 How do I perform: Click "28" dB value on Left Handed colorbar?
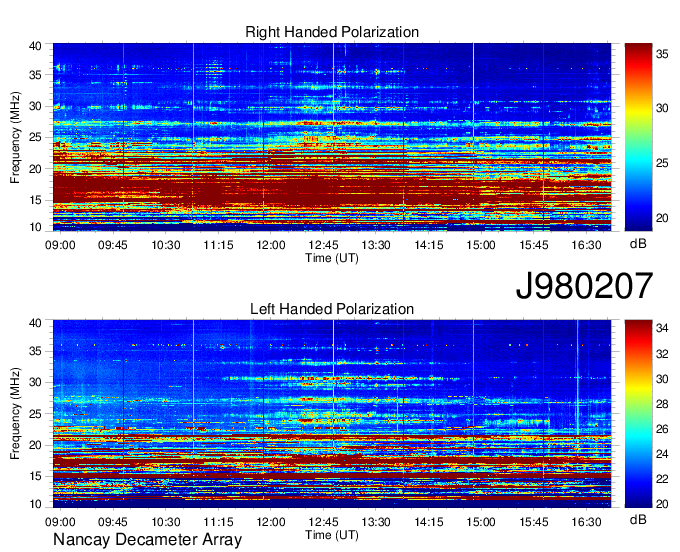(662, 404)
